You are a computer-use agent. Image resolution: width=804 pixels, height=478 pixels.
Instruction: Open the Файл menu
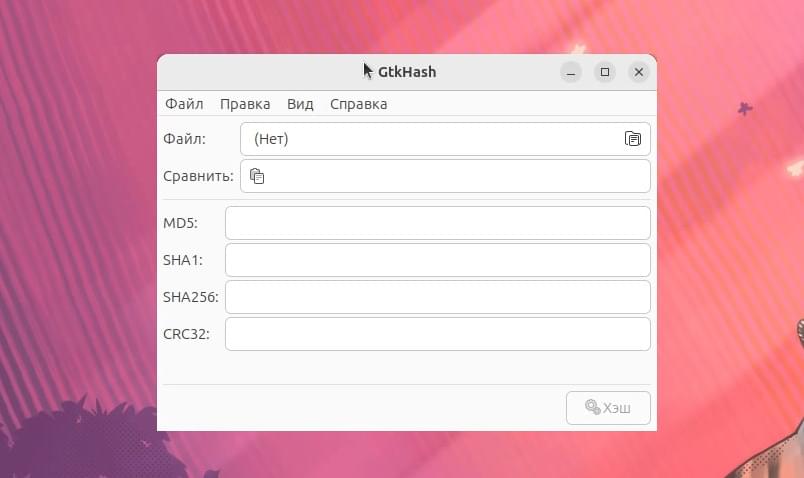[184, 104]
